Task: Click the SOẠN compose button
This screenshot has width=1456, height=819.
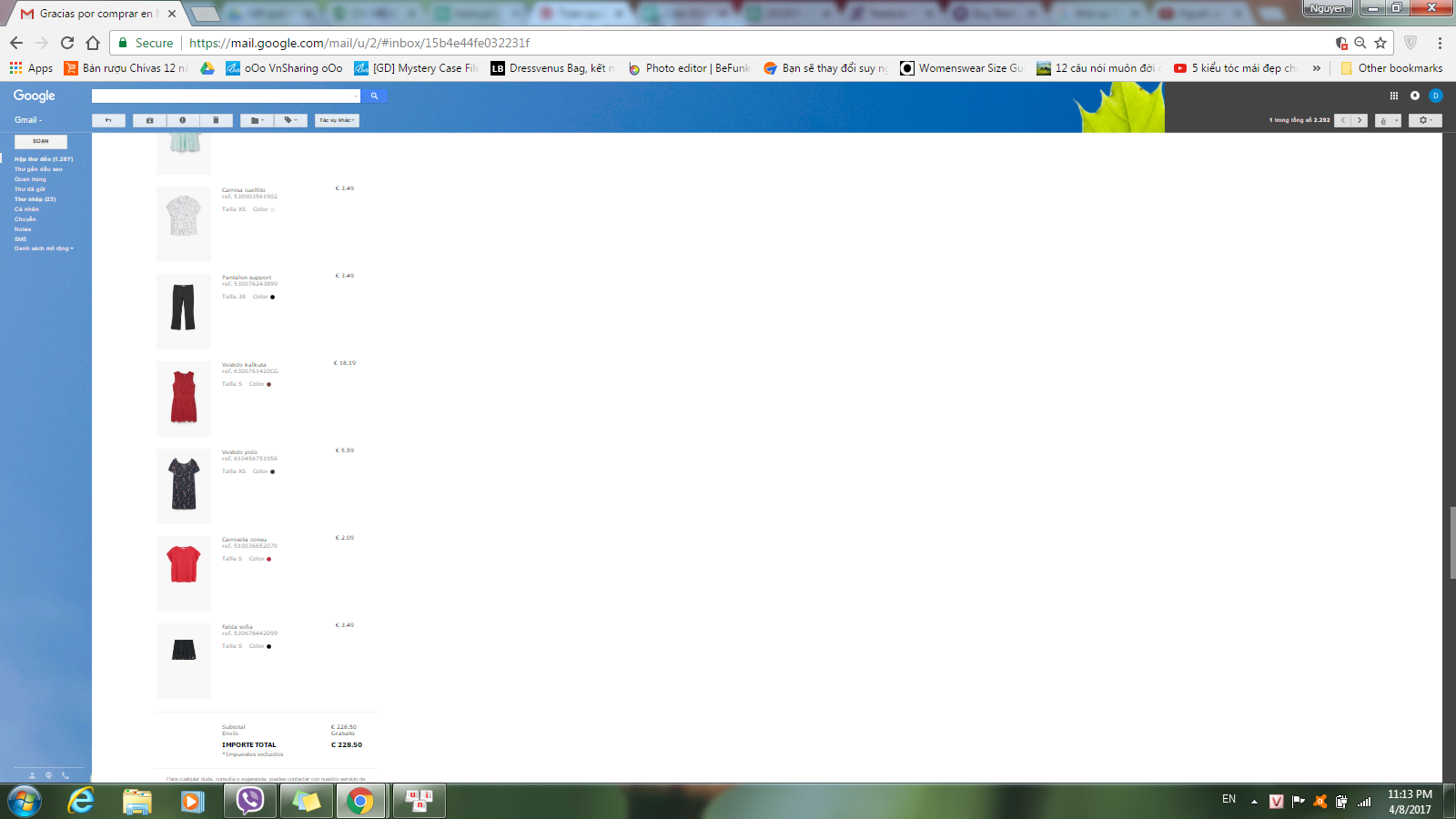Action: point(41,141)
